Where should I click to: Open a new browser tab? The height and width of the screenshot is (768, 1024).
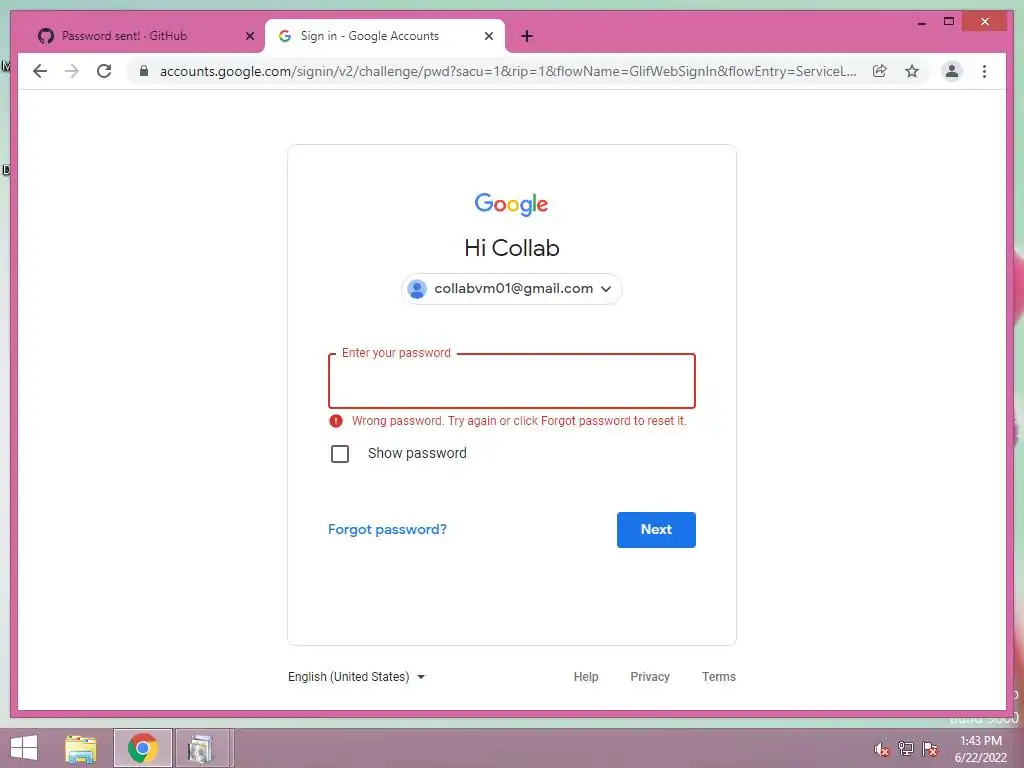[527, 36]
